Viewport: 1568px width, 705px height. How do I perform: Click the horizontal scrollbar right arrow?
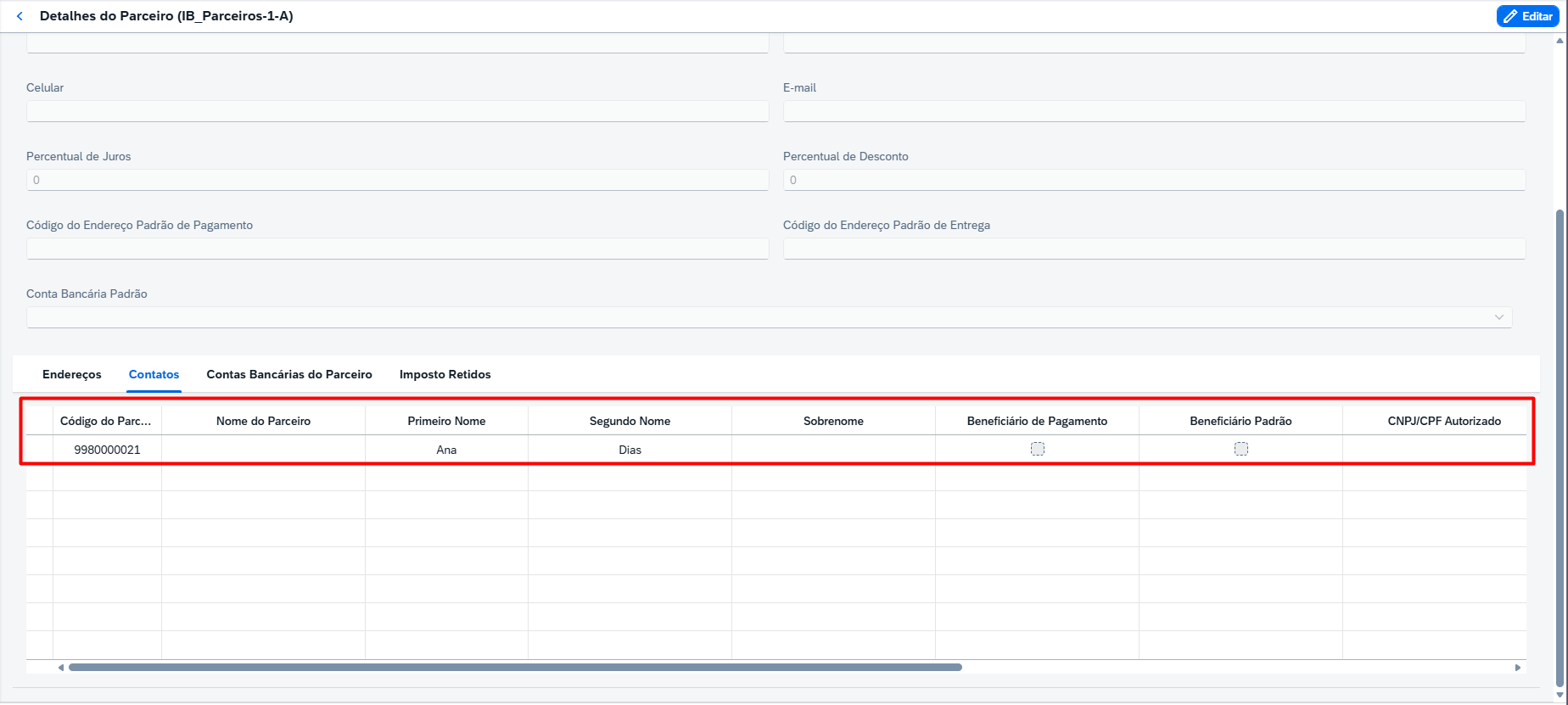pos(1518,668)
